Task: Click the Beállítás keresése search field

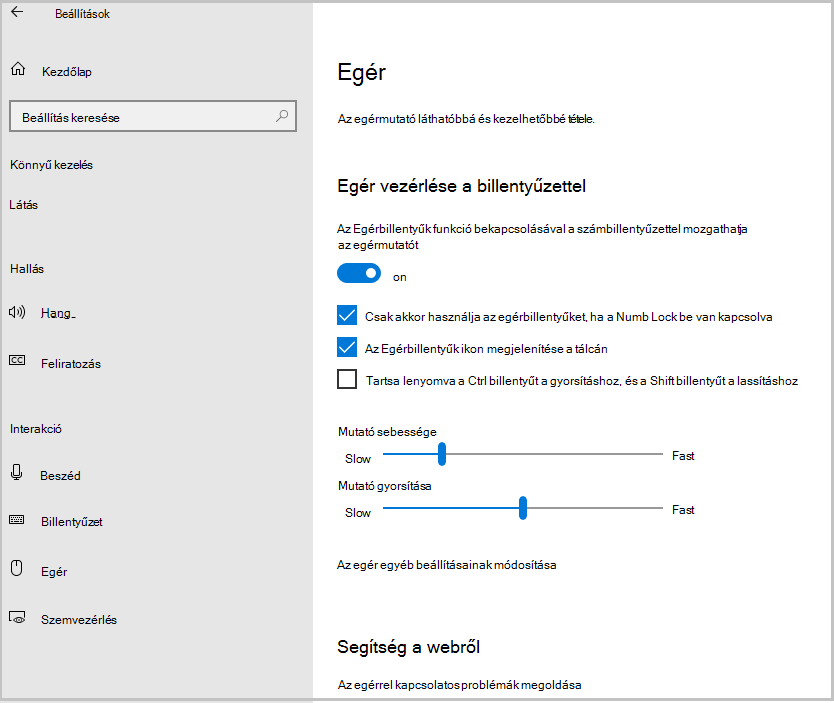Action: pyautogui.click(x=153, y=116)
